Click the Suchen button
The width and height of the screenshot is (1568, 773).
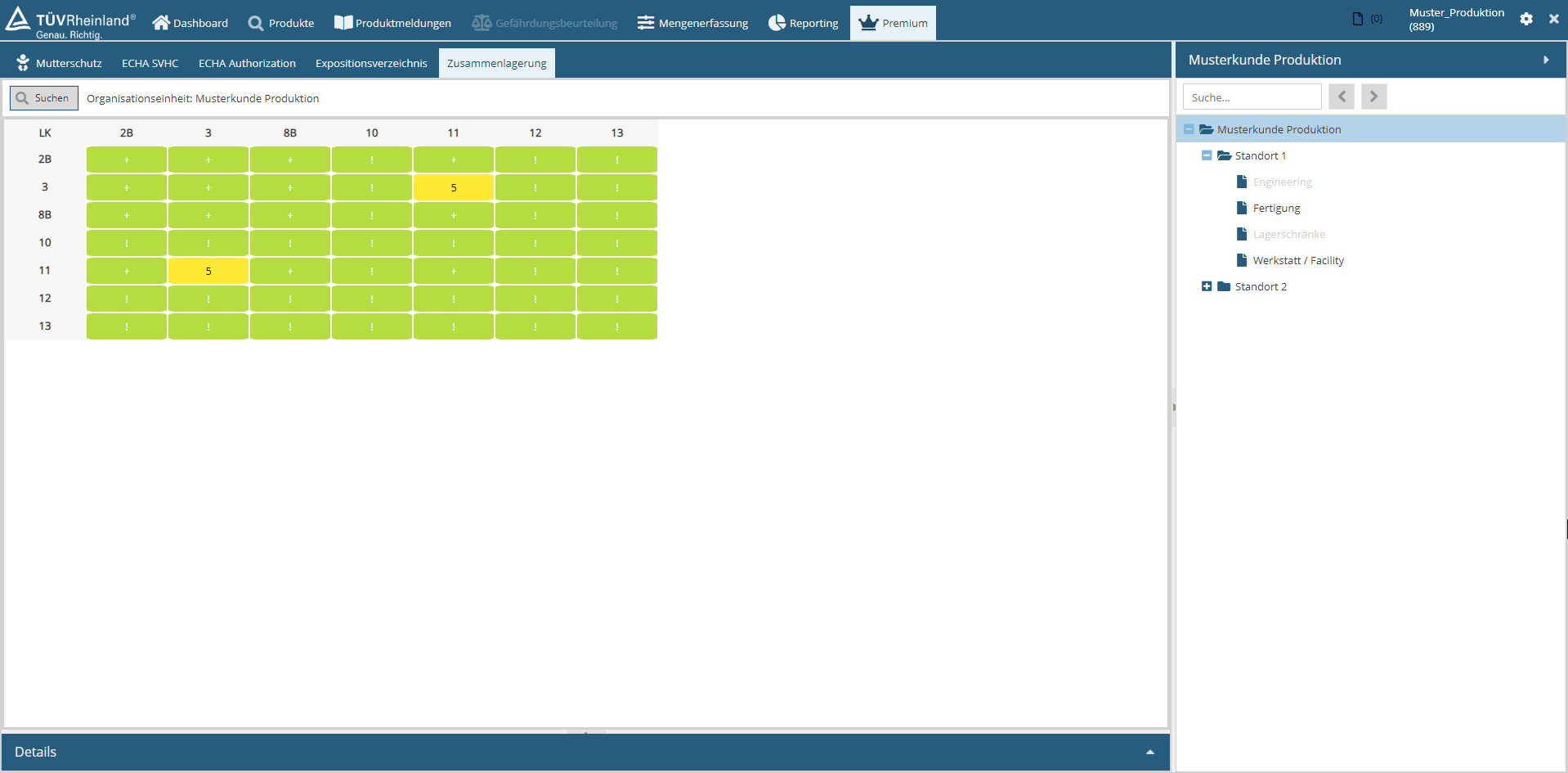pyautogui.click(x=44, y=98)
